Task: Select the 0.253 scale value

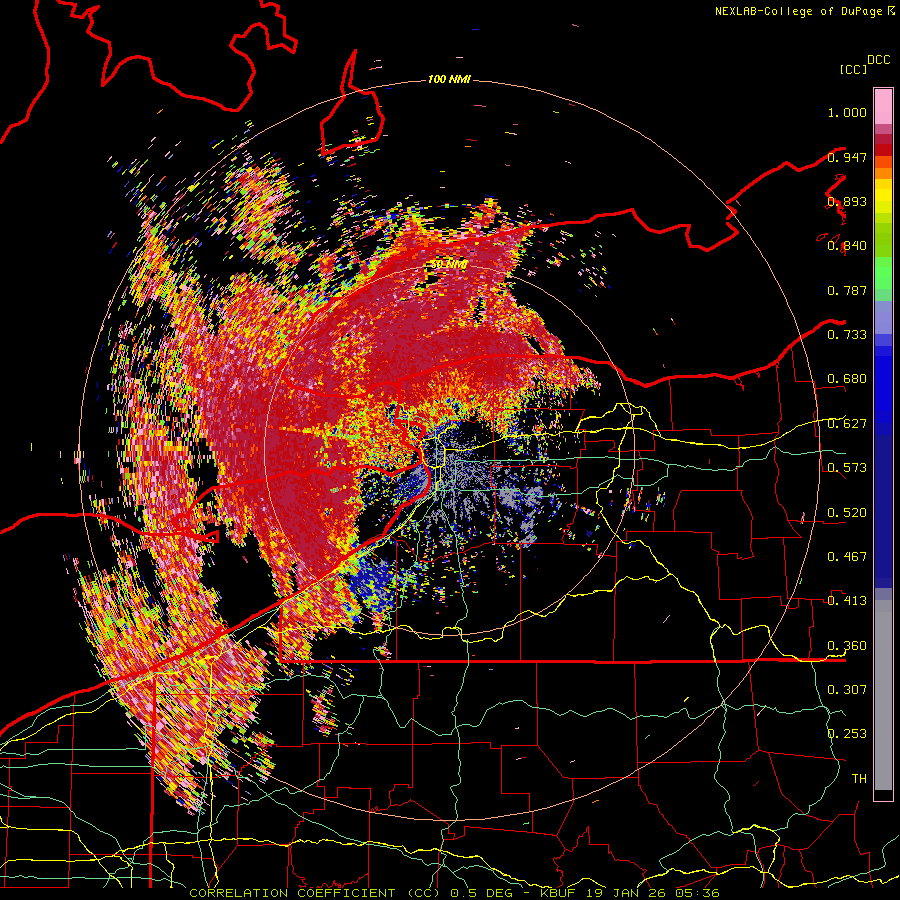Action: point(847,734)
